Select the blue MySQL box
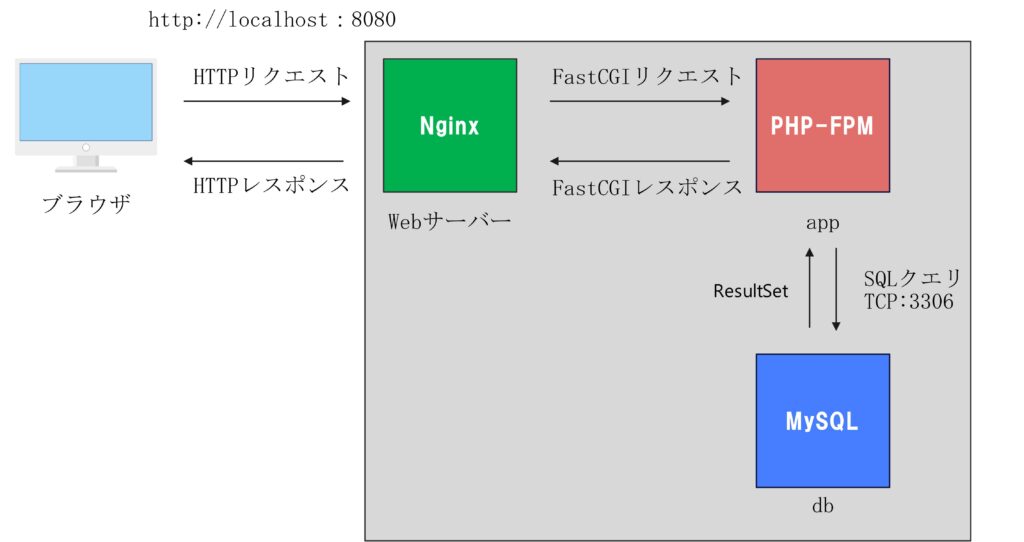The image size is (1024, 542). pyautogui.click(x=823, y=421)
